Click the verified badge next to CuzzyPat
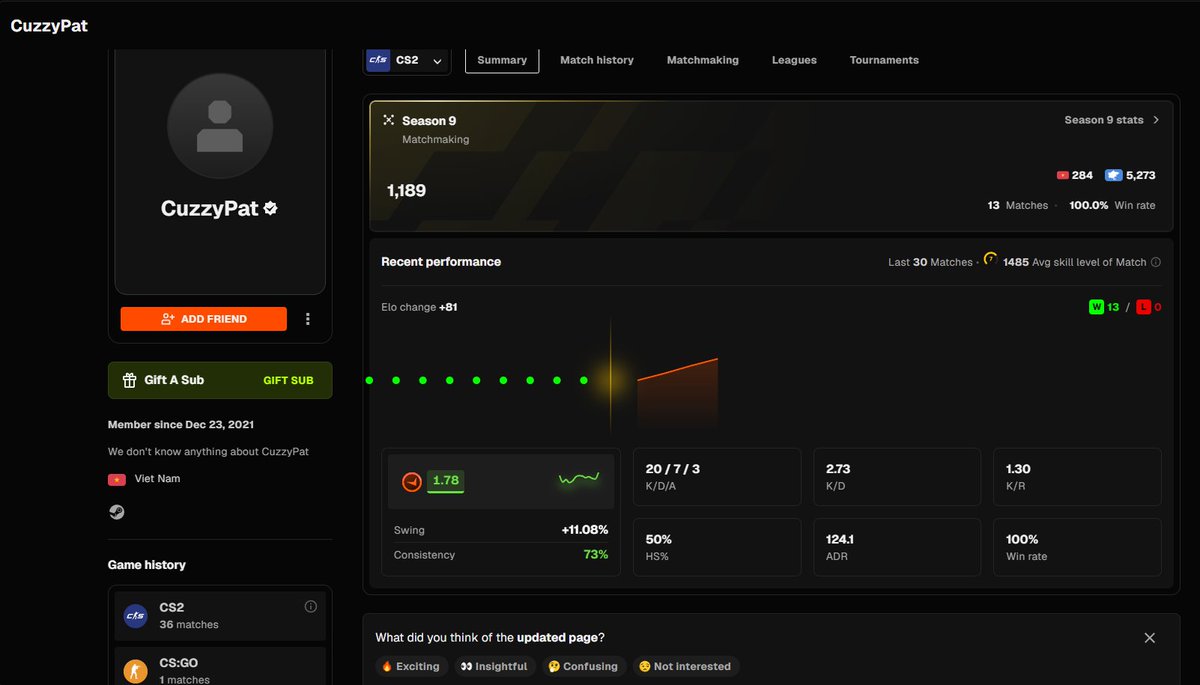 (x=270, y=209)
